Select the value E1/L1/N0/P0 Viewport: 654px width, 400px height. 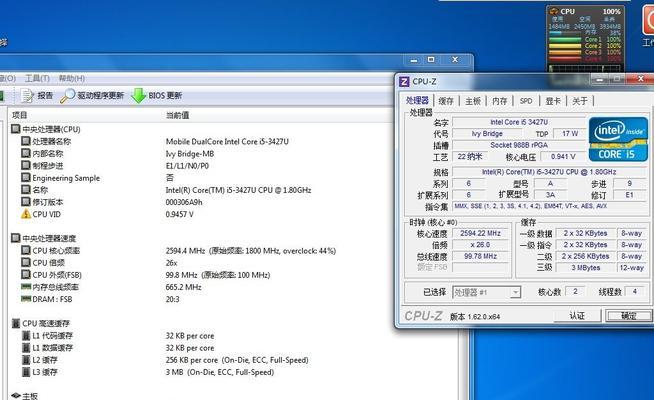coord(187,166)
